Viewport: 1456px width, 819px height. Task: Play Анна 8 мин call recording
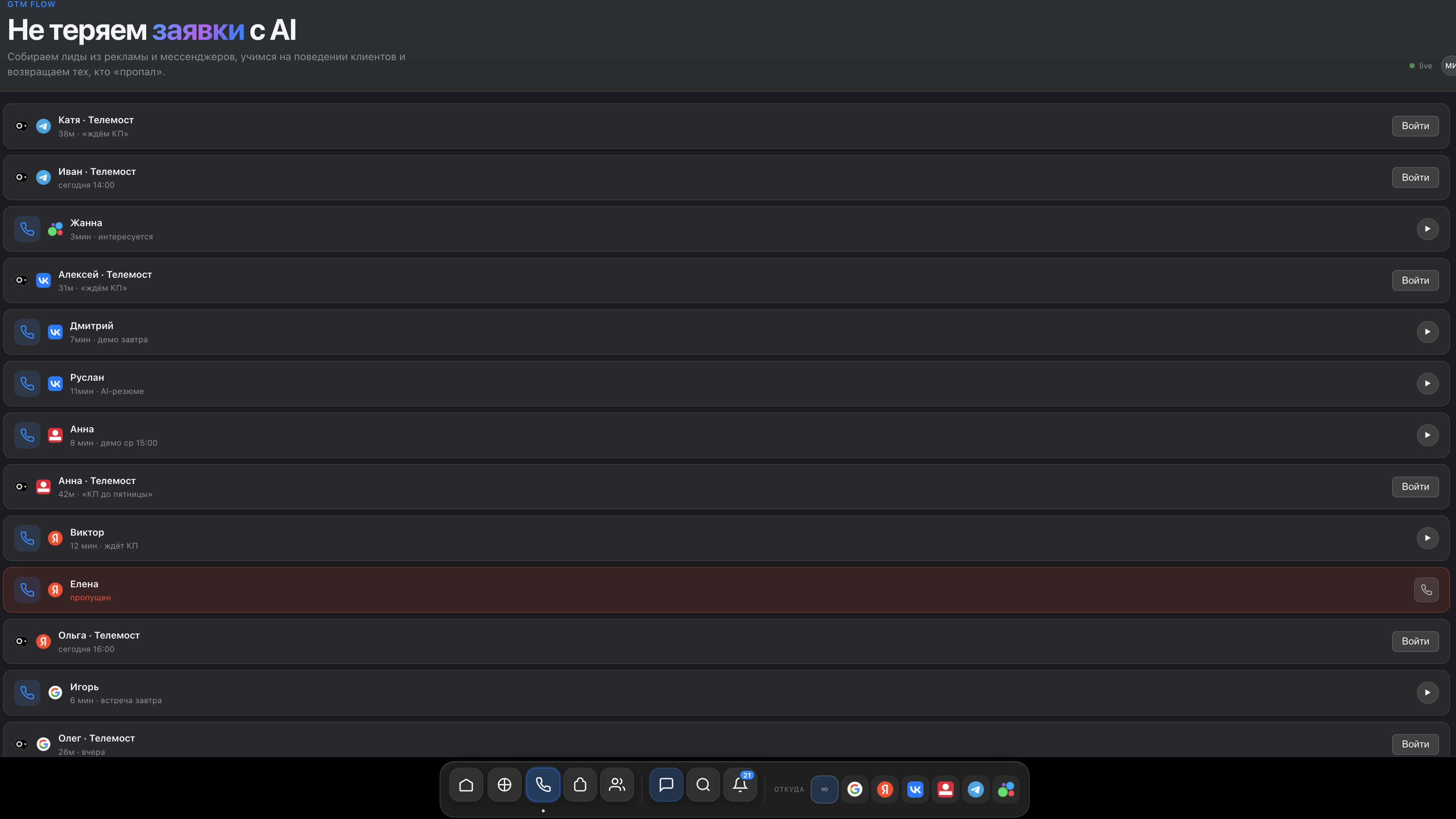pos(1427,435)
